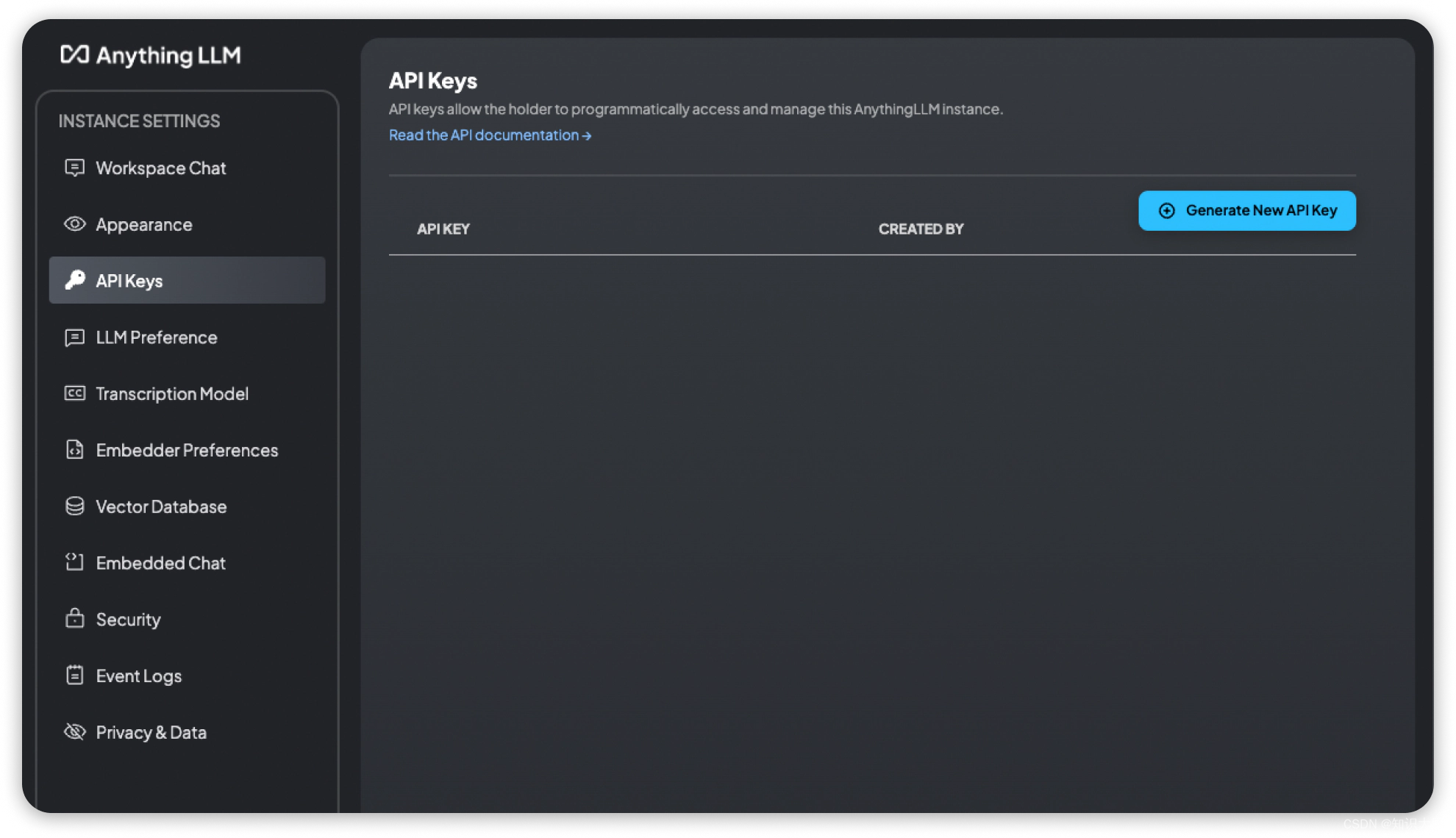The width and height of the screenshot is (1456, 838).
Task: Go to LLM Preference settings
Action: pos(187,337)
